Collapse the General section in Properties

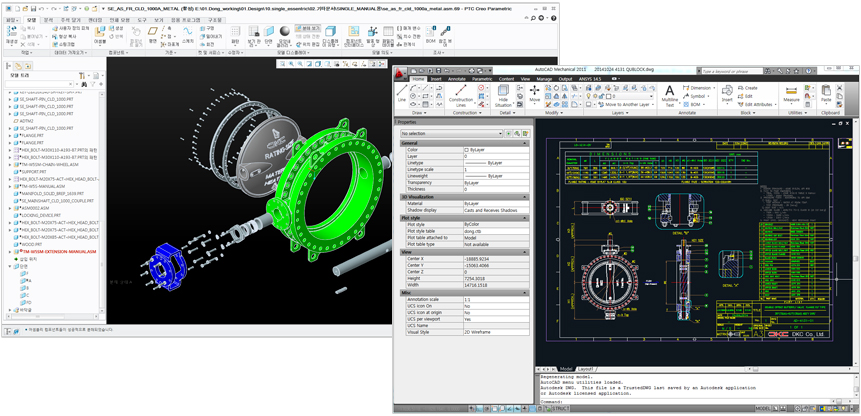click(x=525, y=143)
